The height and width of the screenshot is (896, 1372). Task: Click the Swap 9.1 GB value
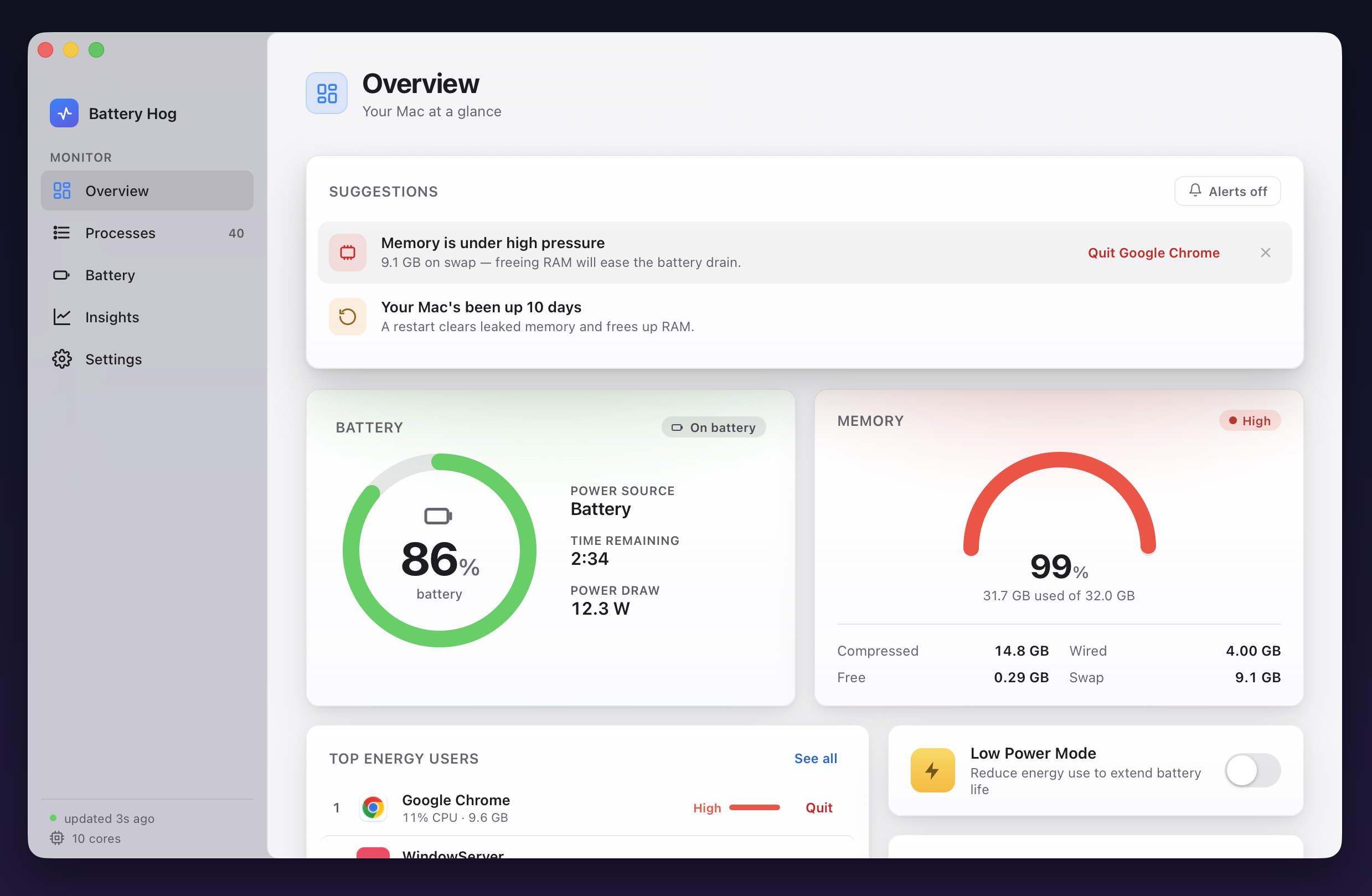pyautogui.click(x=1257, y=677)
